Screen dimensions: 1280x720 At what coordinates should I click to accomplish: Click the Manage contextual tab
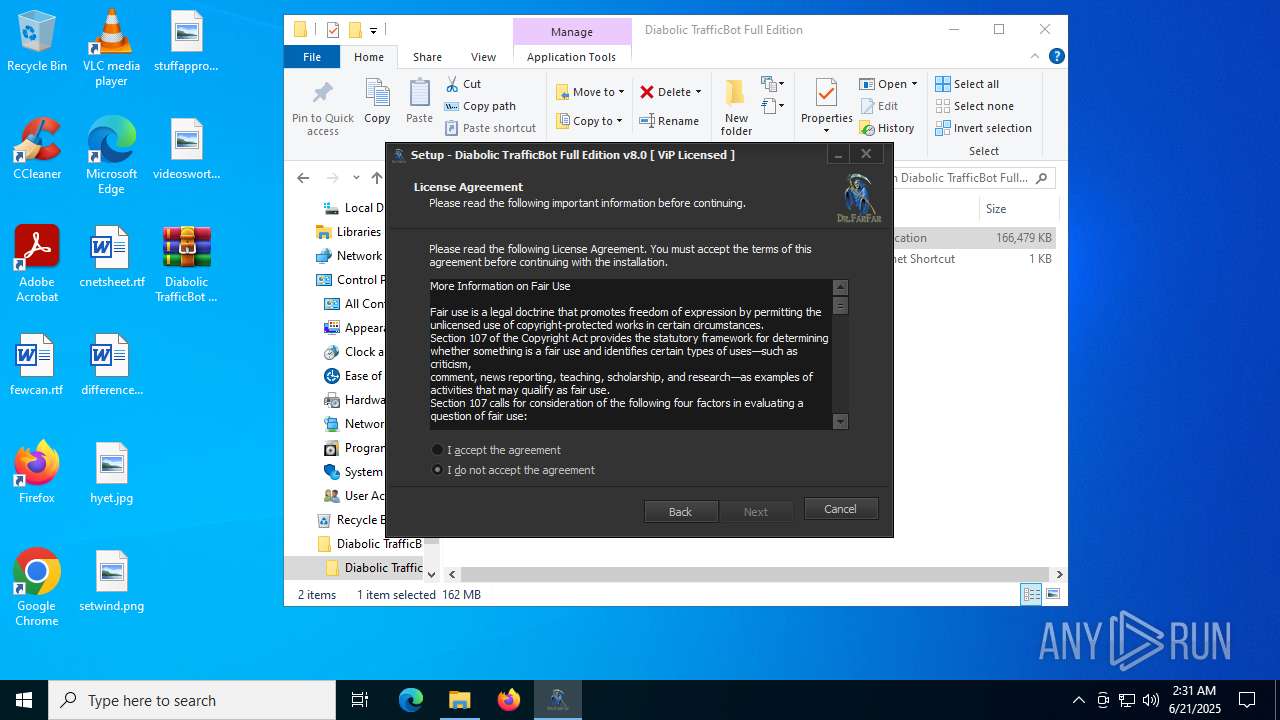[572, 32]
